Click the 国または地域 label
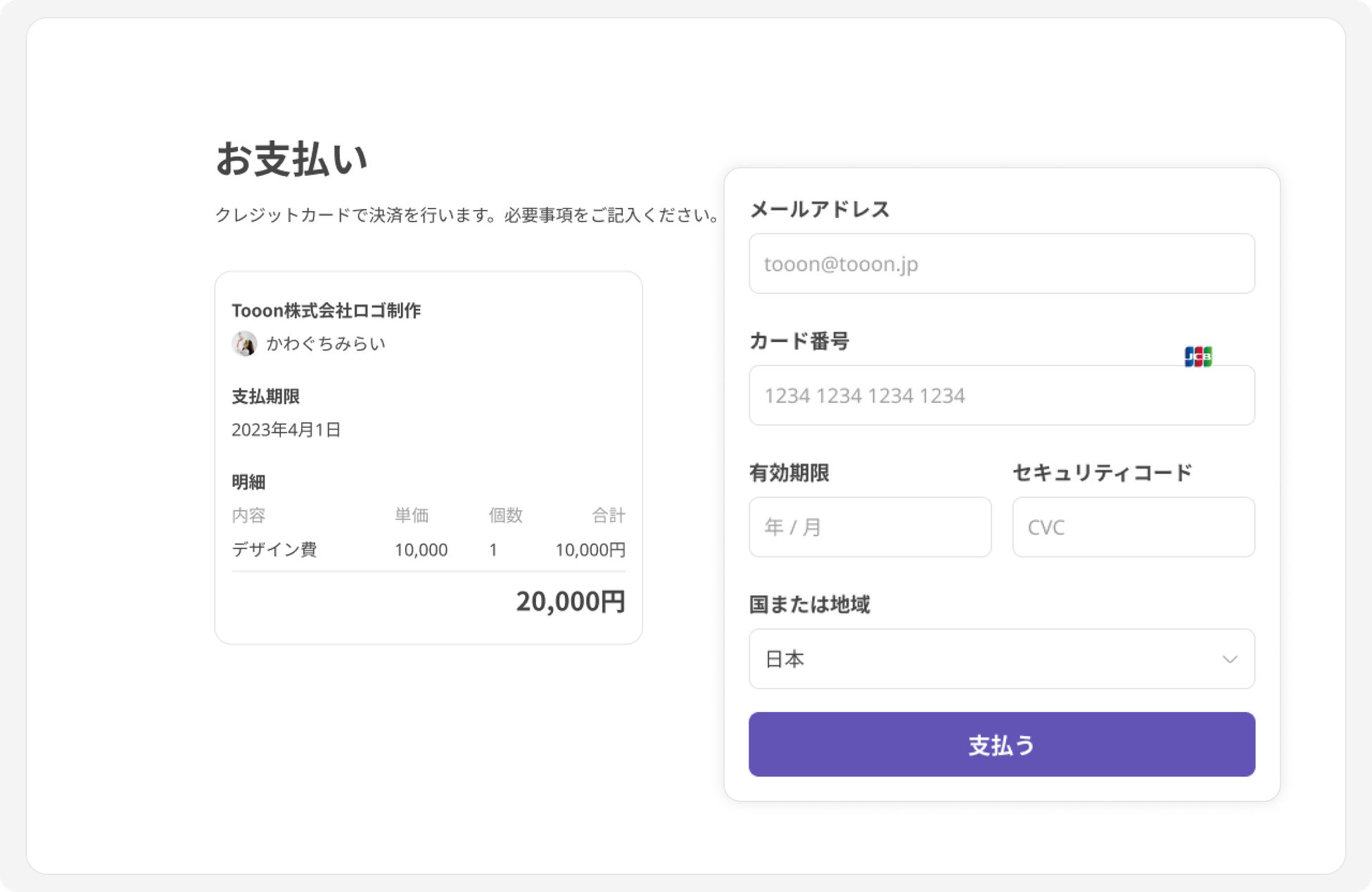 coord(809,604)
